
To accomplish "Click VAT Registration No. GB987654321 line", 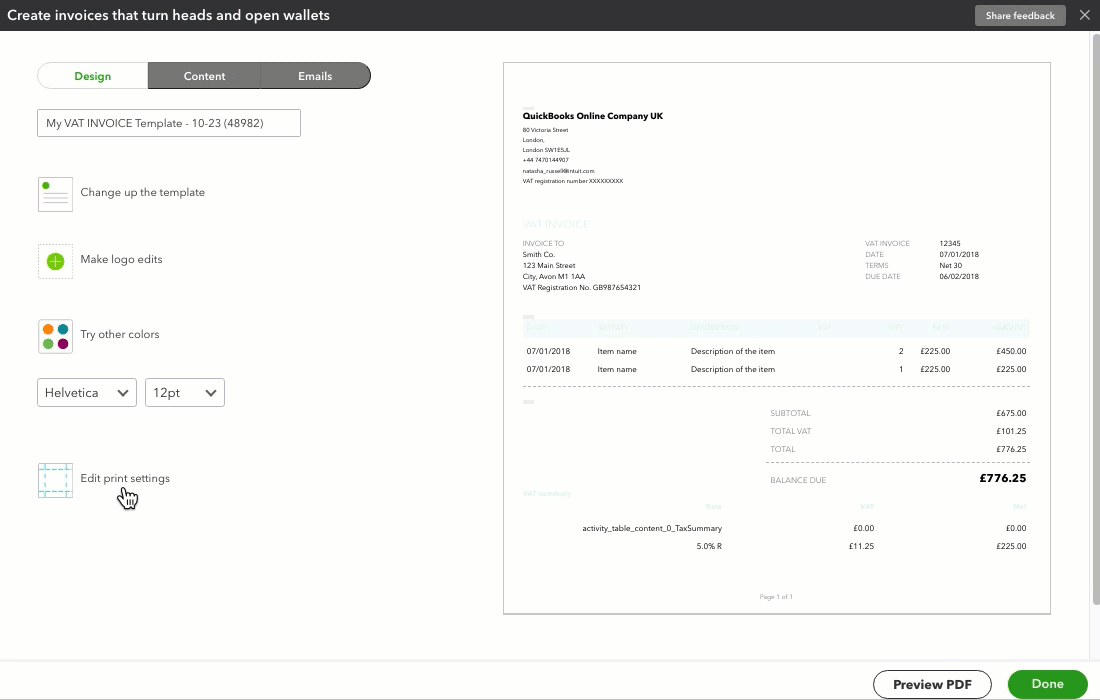I will pyautogui.click(x=582, y=288).
